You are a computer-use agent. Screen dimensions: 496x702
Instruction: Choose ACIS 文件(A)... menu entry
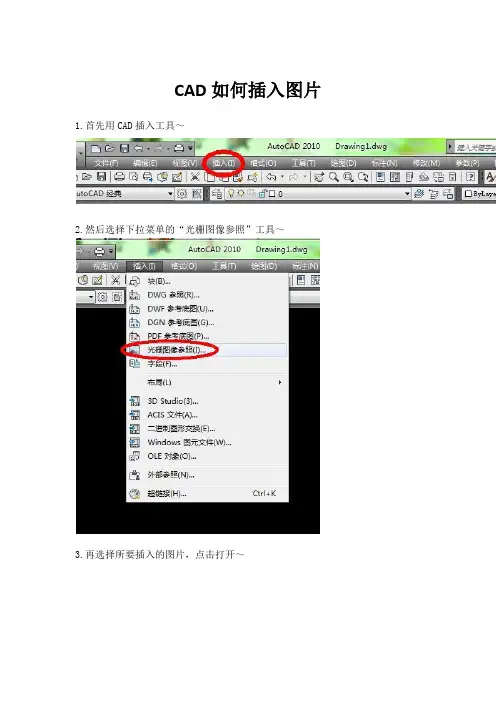207,415
